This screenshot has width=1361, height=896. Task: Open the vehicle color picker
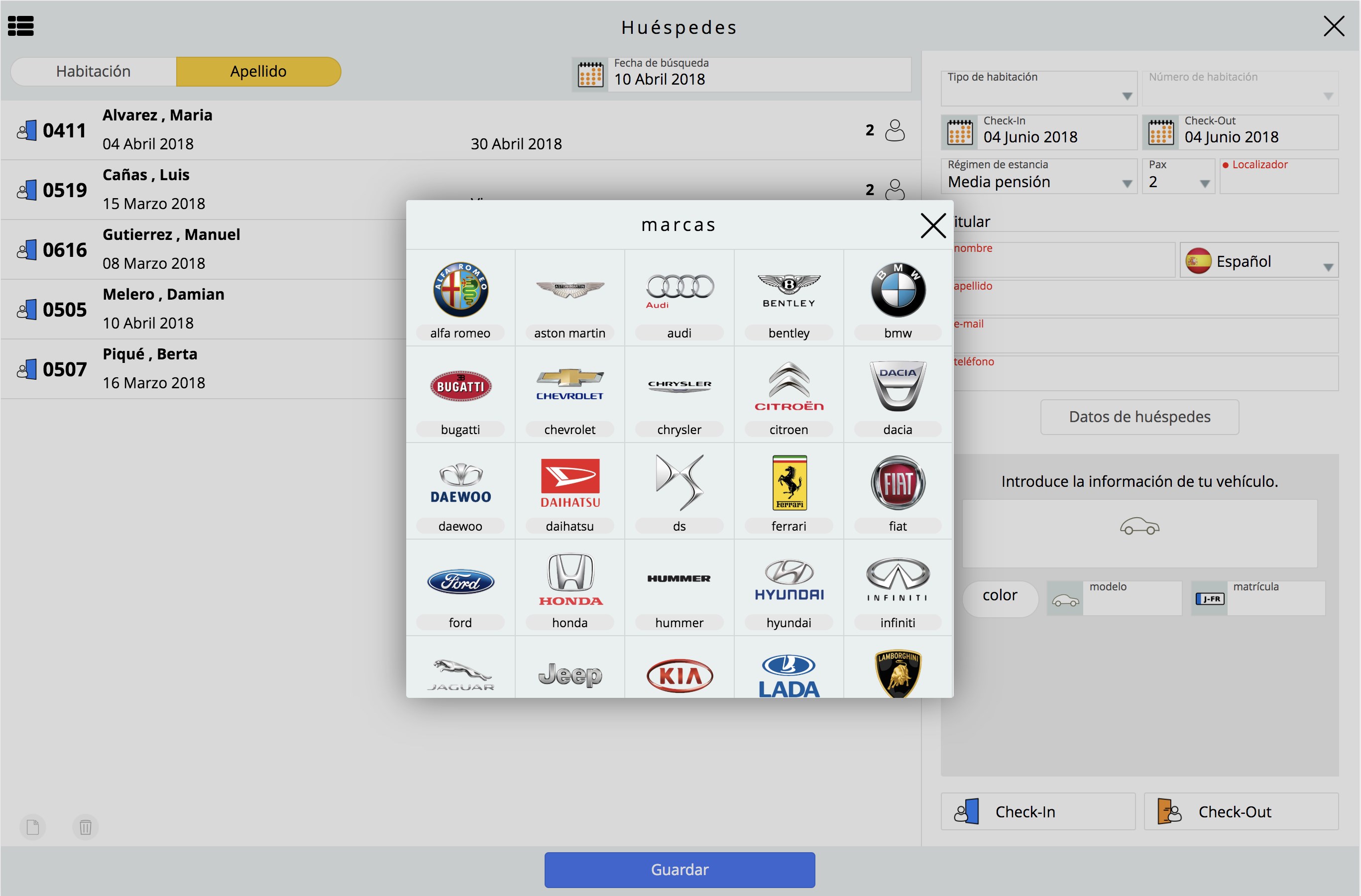1000,595
